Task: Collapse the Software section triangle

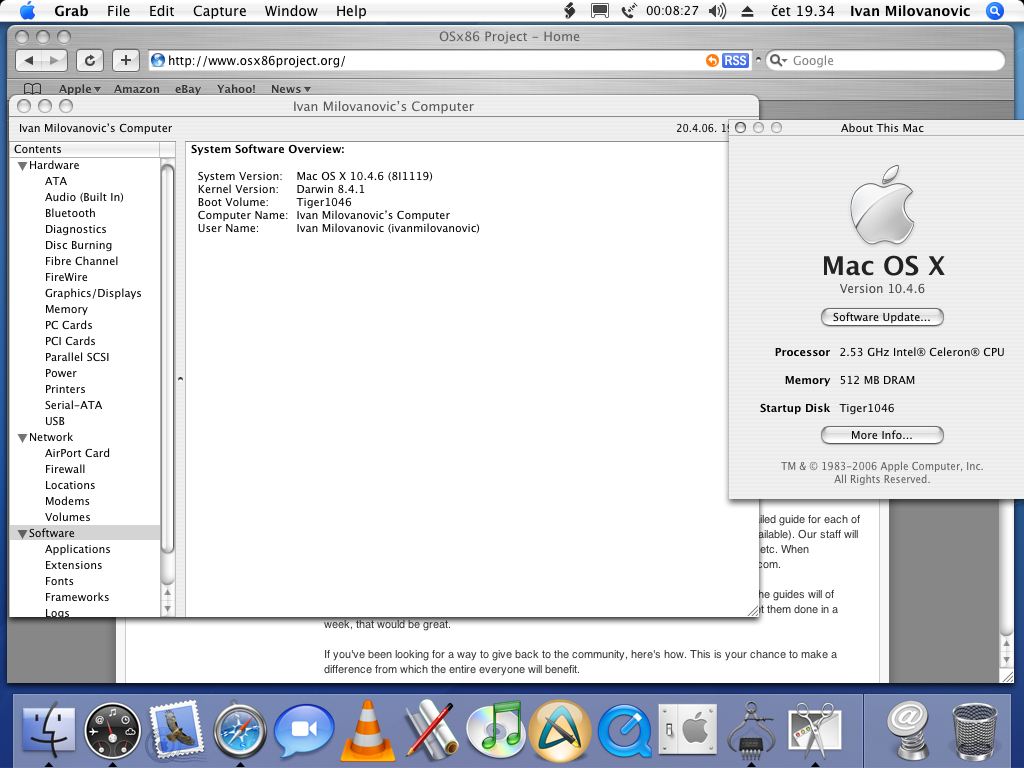Action: [22, 534]
